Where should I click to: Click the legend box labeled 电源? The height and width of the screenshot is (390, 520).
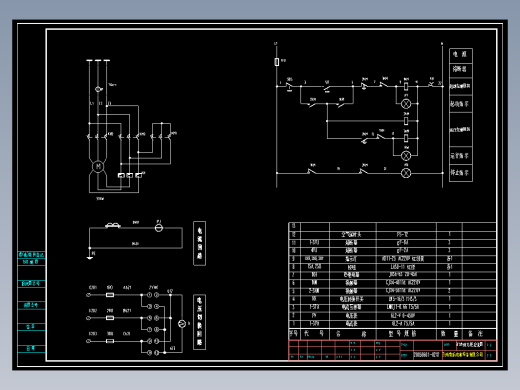pos(461,55)
